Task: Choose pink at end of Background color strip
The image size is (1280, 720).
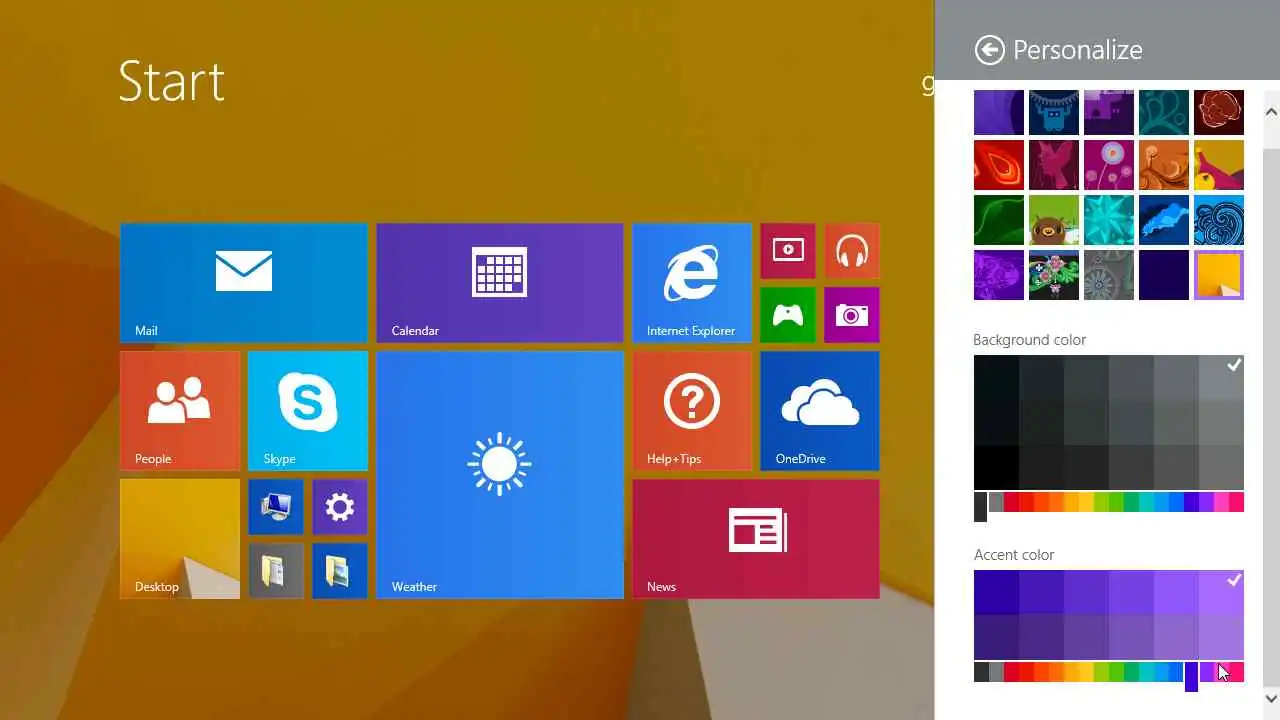Action: (x=1236, y=502)
